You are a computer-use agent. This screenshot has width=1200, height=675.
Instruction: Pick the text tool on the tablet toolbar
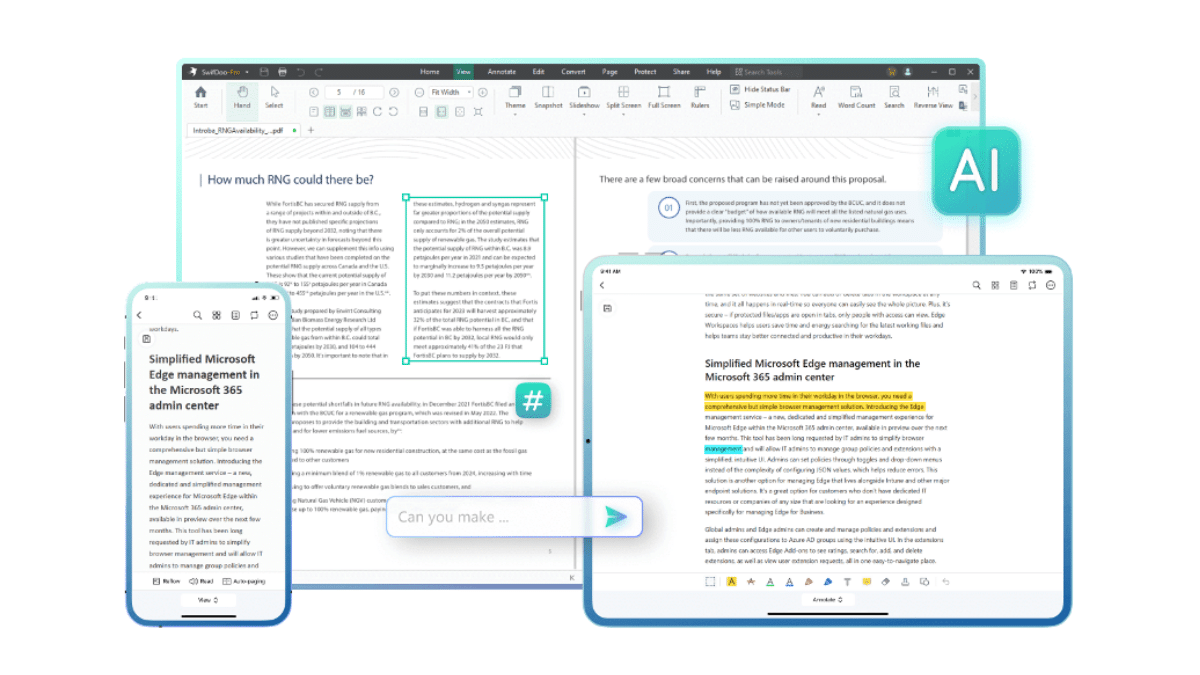(x=847, y=582)
